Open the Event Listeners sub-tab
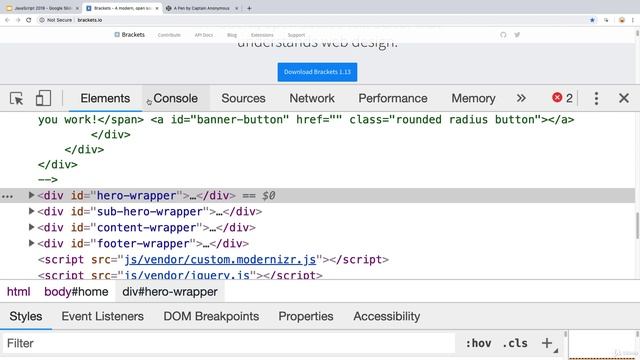The height and width of the screenshot is (360, 640). coord(102,316)
